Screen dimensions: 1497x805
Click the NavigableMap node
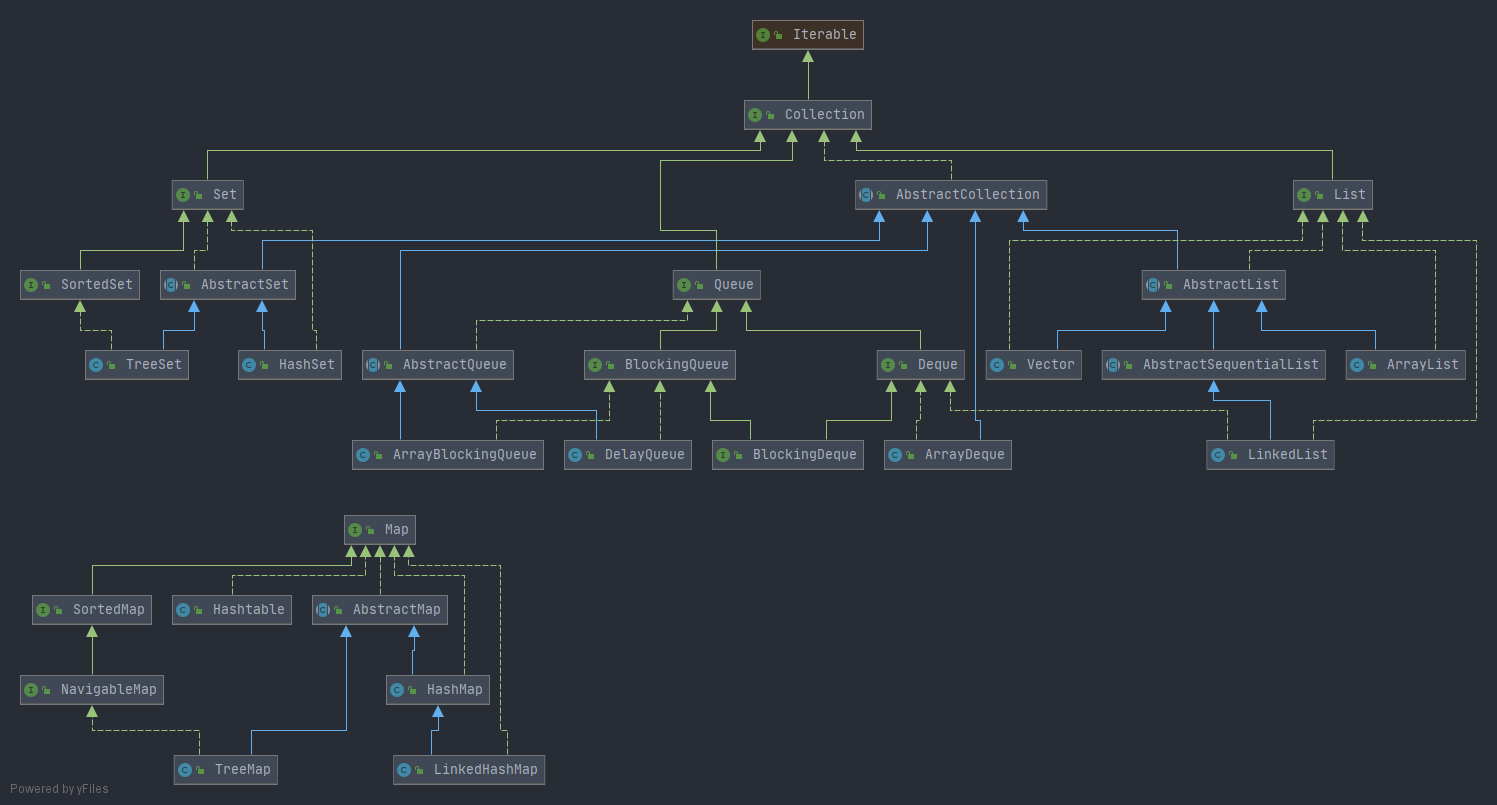click(x=92, y=690)
